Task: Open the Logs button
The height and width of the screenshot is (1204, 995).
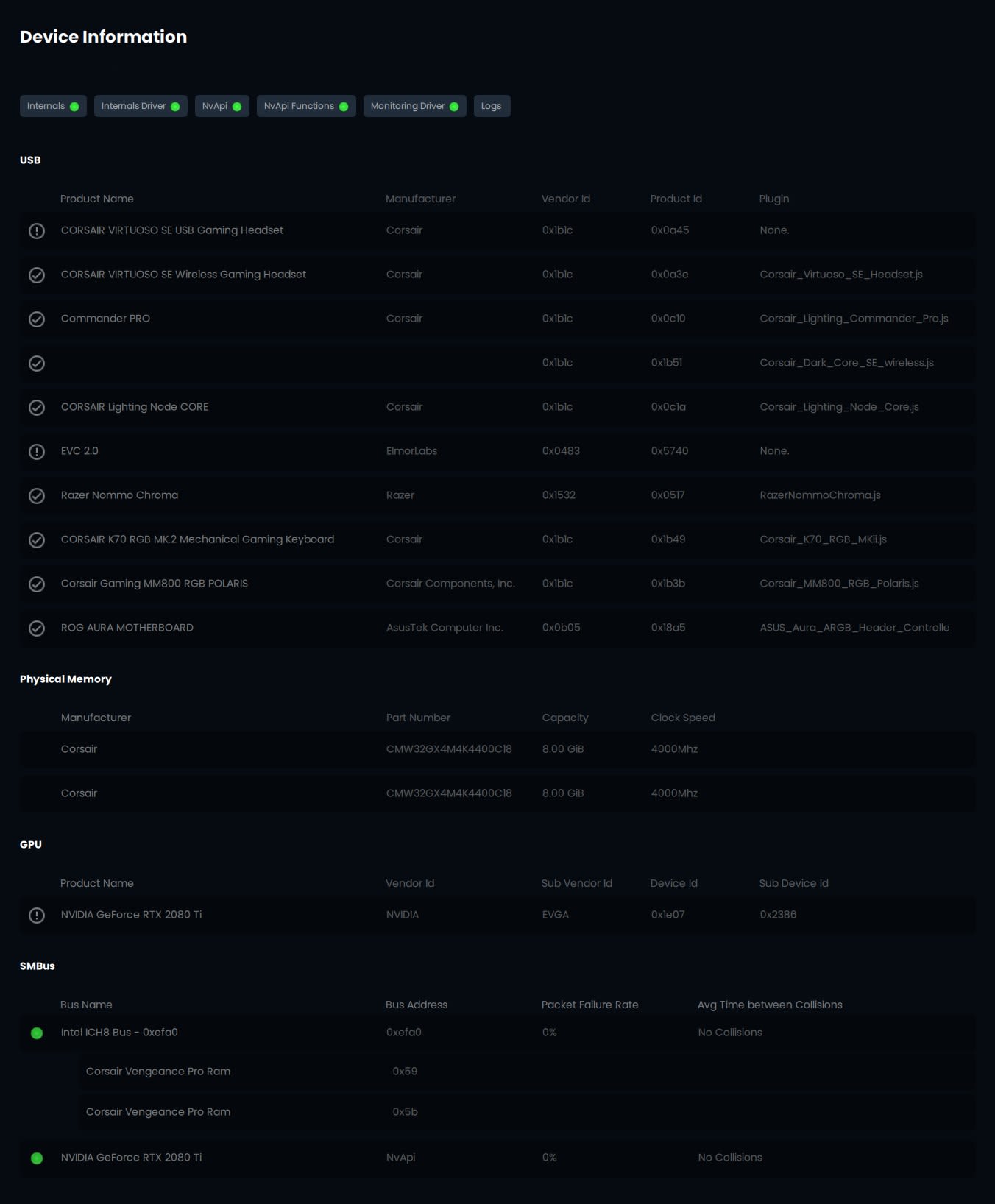Action: coord(492,106)
